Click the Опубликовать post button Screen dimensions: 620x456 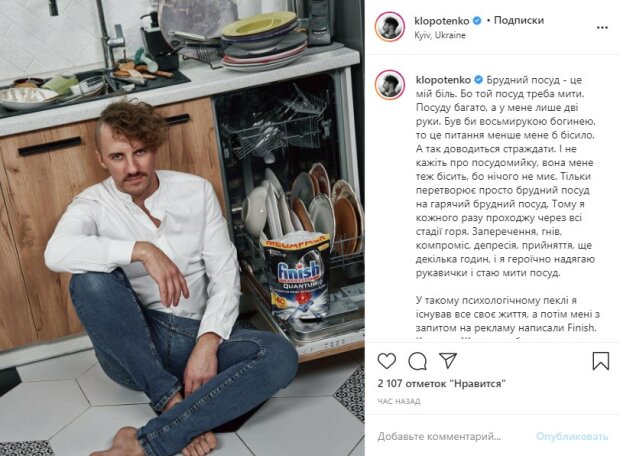pos(572,437)
